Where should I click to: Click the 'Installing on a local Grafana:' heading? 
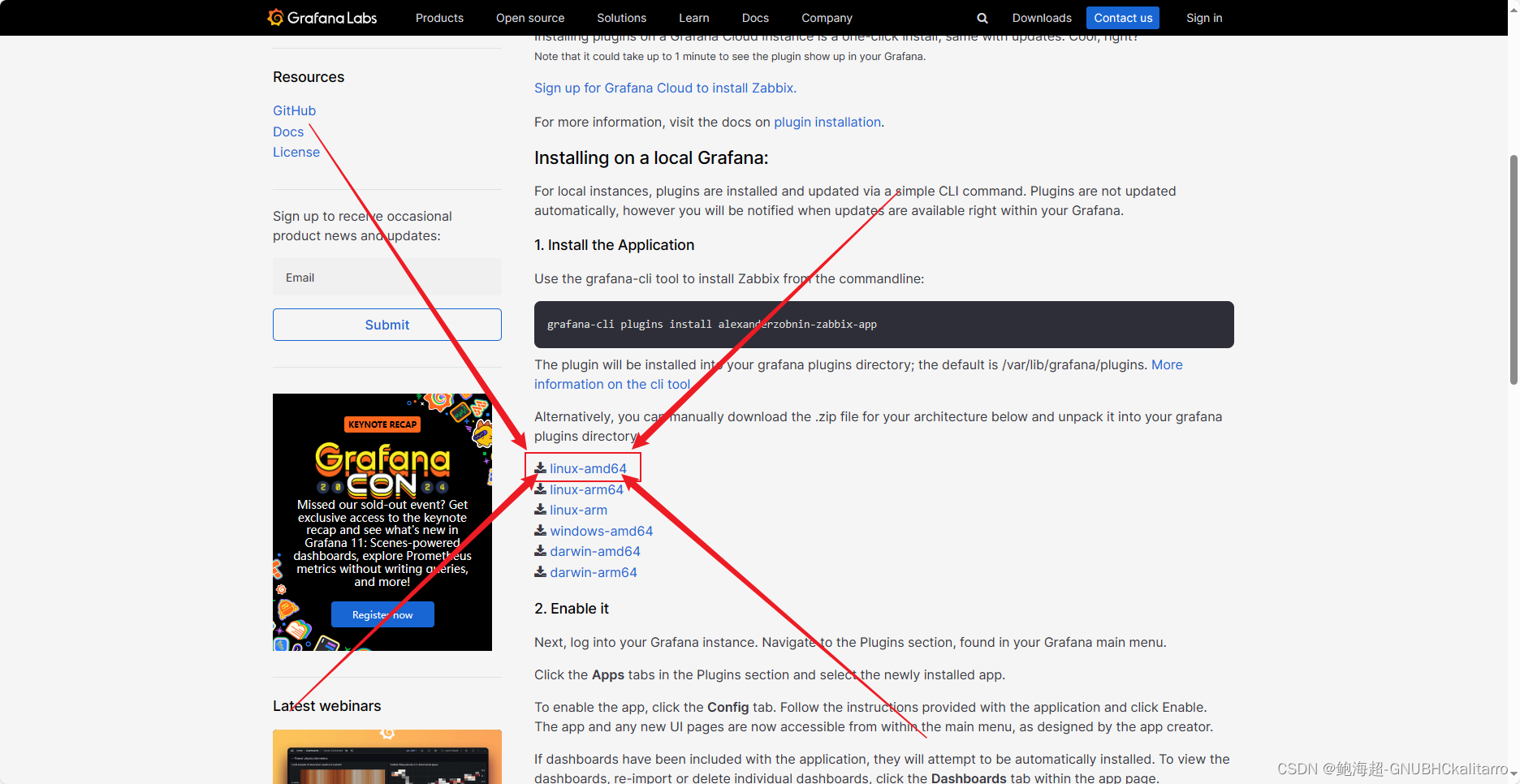tap(651, 157)
